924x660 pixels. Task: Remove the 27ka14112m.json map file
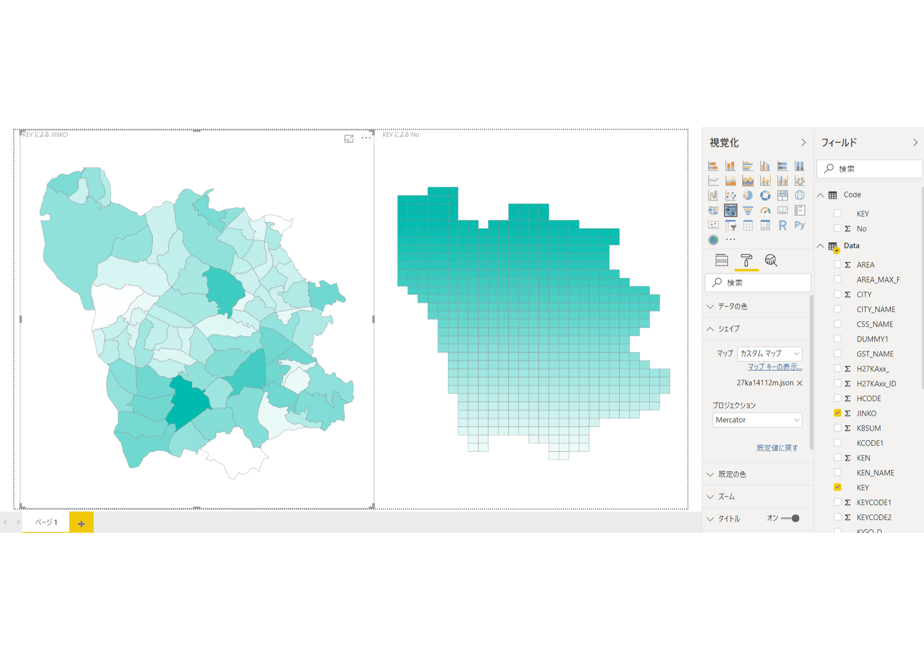click(800, 383)
